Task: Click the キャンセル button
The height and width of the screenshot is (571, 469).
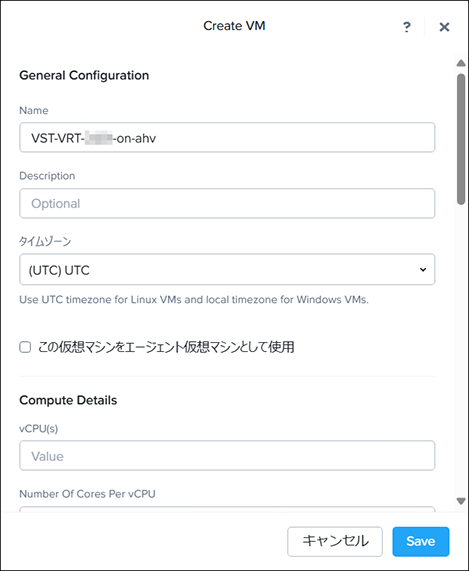Action: [335, 542]
